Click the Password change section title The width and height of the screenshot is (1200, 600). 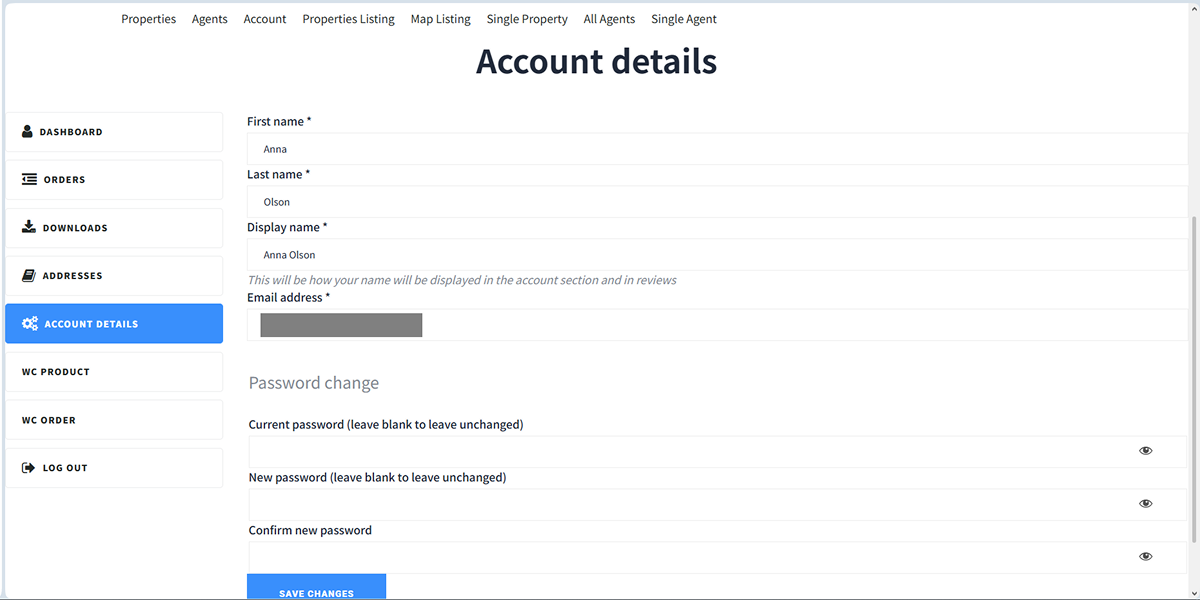point(314,383)
